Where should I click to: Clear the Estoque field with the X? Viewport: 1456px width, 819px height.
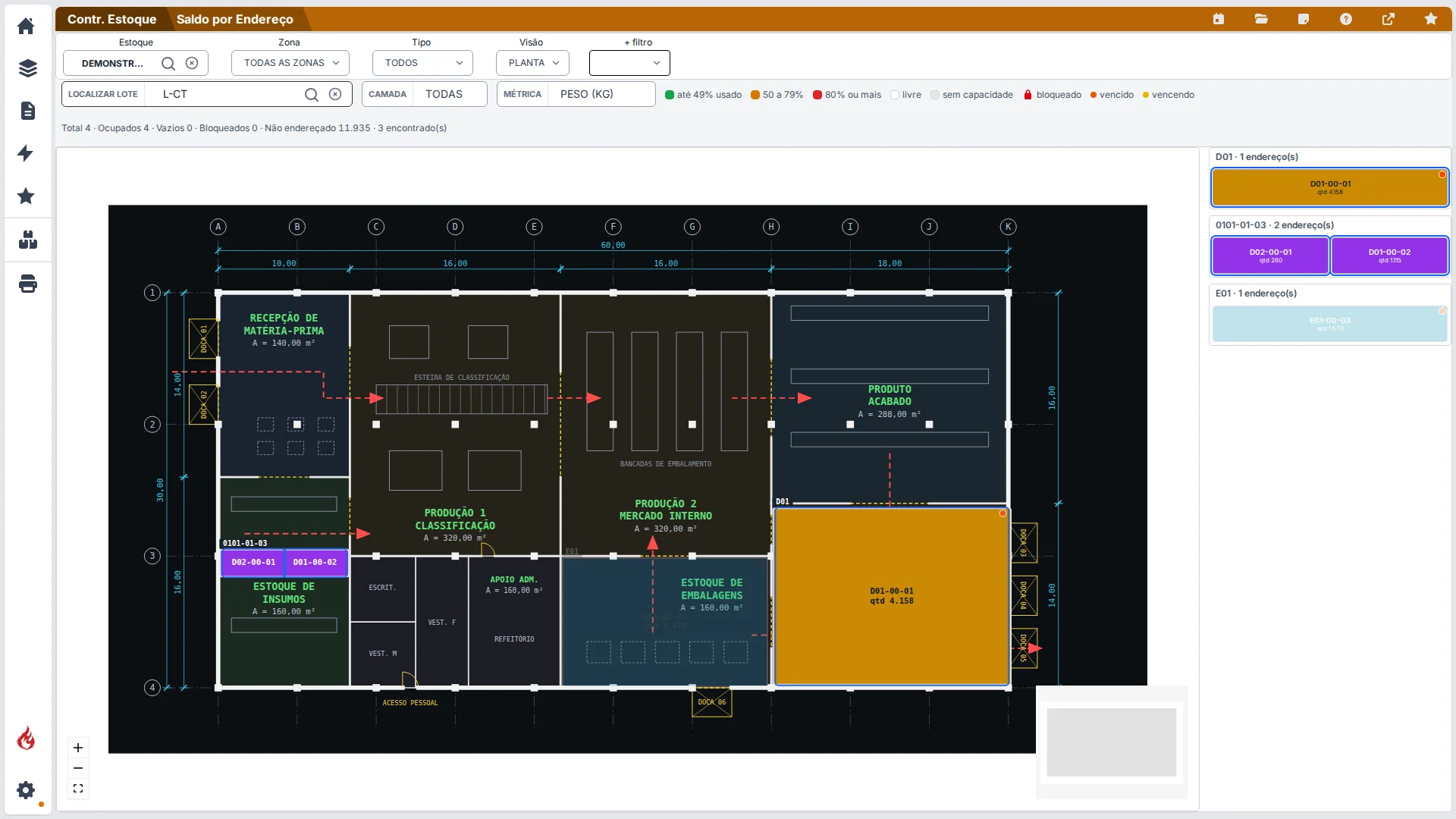[x=192, y=63]
